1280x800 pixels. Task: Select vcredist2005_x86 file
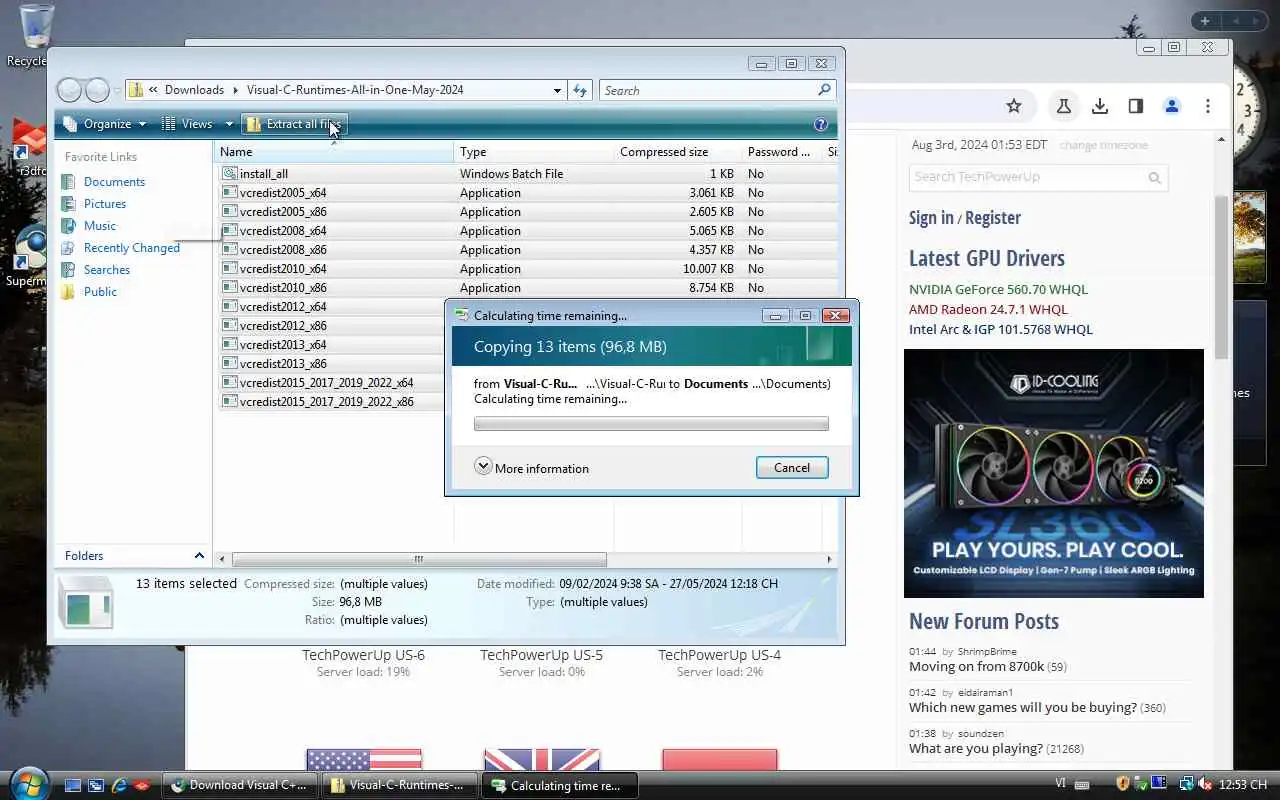click(283, 212)
